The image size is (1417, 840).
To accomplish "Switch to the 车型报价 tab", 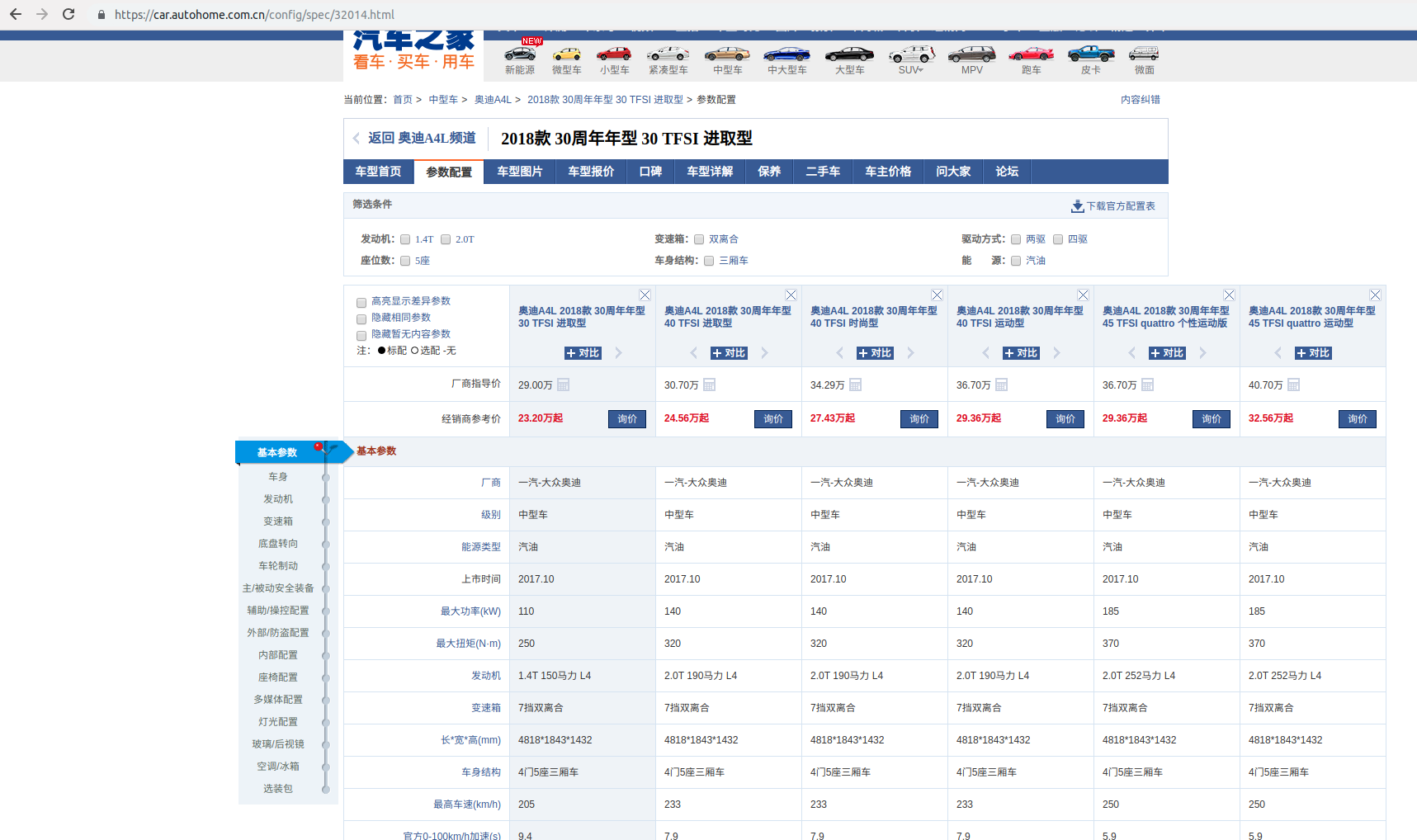I will pyautogui.click(x=591, y=172).
